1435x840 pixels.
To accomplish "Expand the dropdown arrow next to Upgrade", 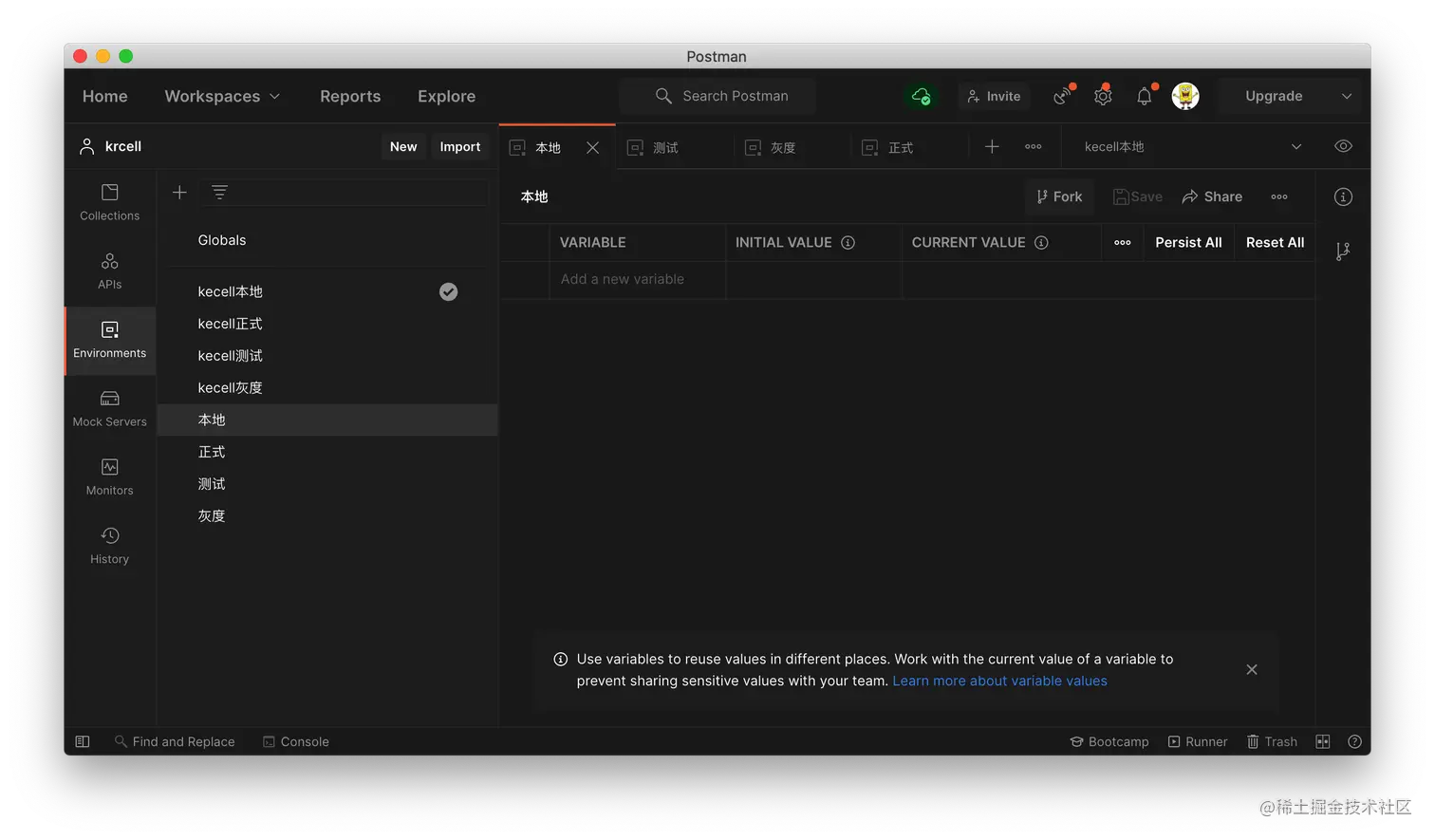I will [1346, 96].
